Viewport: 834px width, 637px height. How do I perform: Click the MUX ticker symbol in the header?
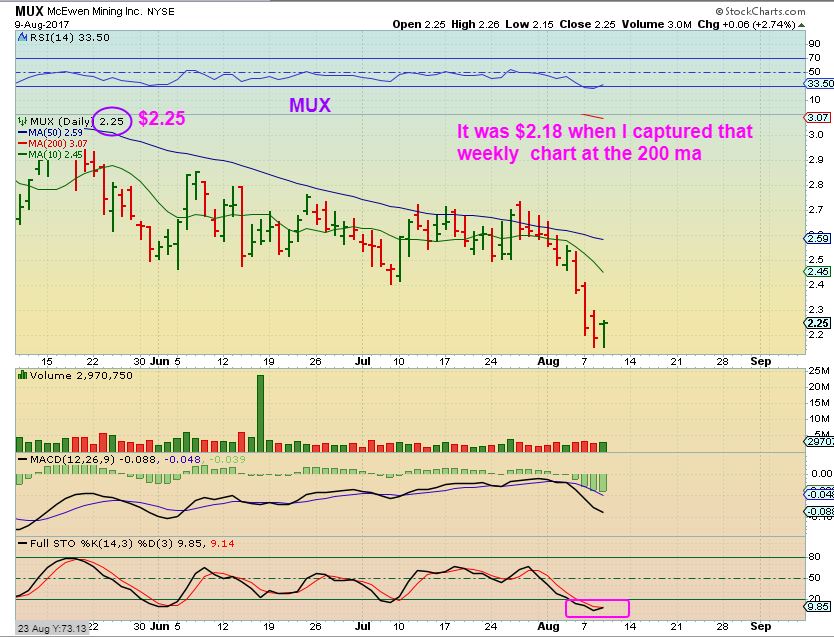coord(30,11)
